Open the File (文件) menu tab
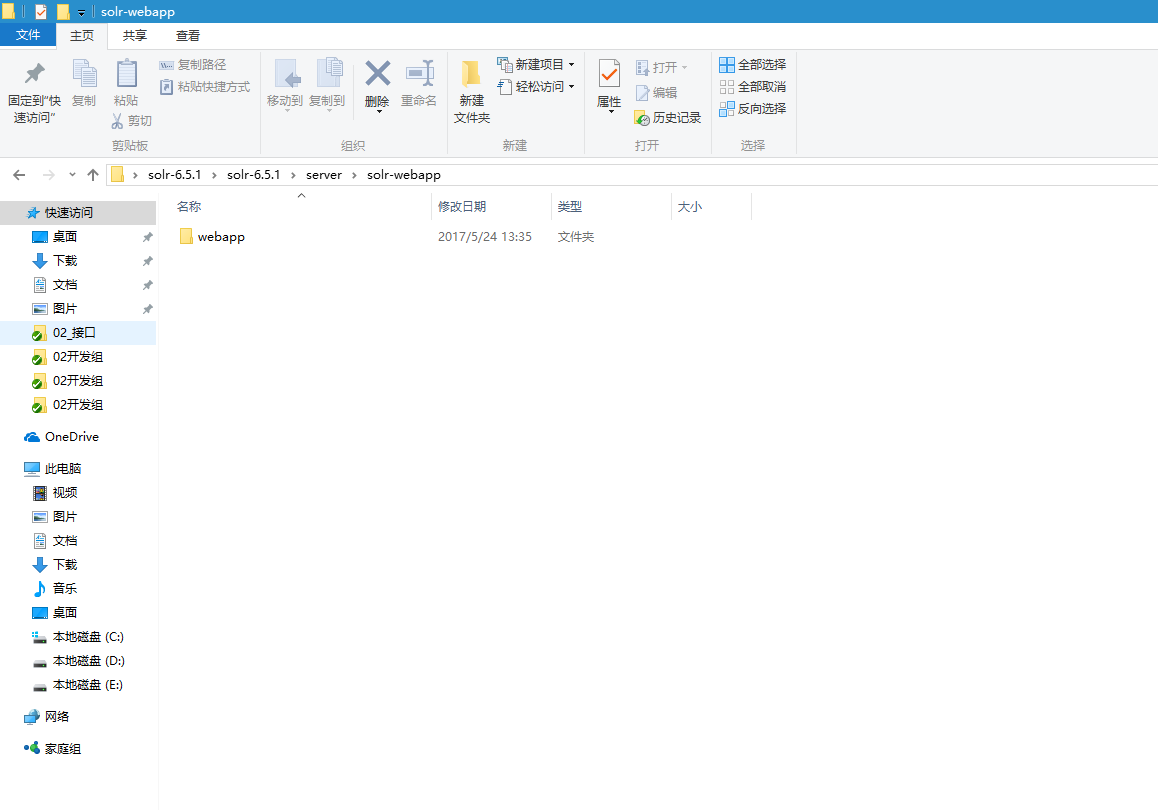1158x810 pixels. coord(28,35)
